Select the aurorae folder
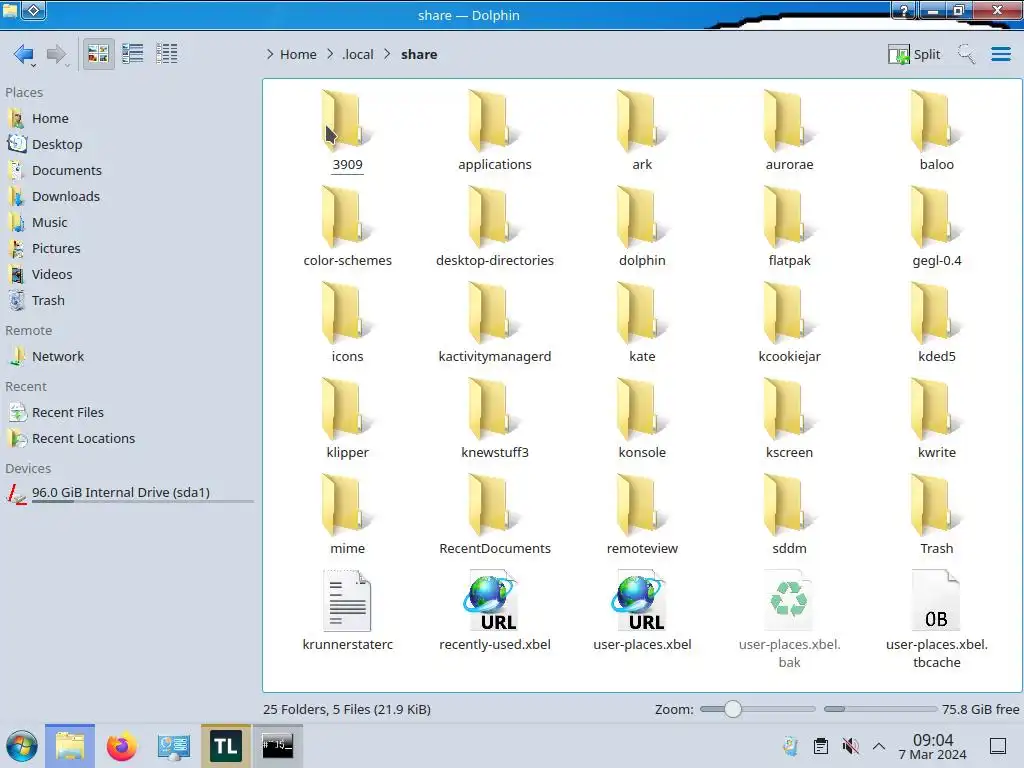The height and width of the screenshot is (768, 1024). pos(790,131)
